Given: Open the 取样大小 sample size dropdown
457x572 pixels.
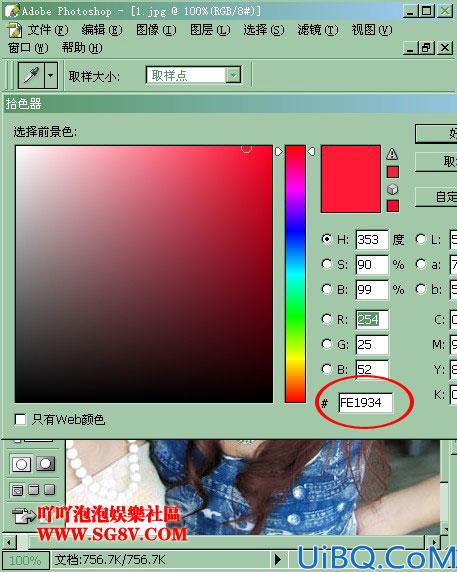Looking at the screenshot, I should [233, 76].
